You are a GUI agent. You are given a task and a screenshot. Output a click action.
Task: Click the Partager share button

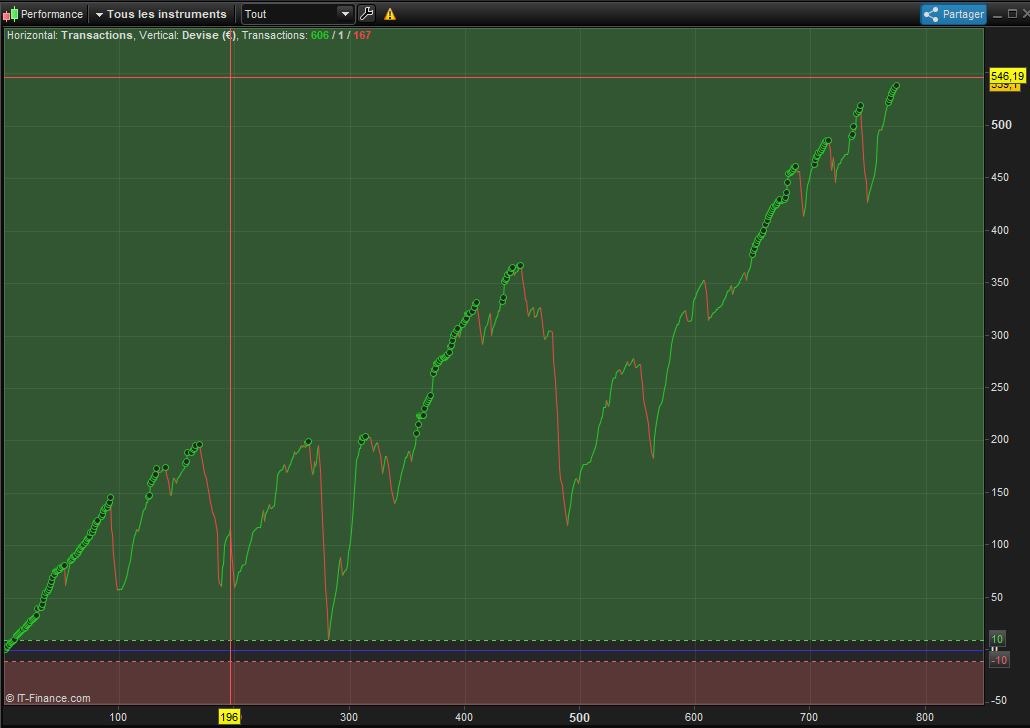pos(953,14)
